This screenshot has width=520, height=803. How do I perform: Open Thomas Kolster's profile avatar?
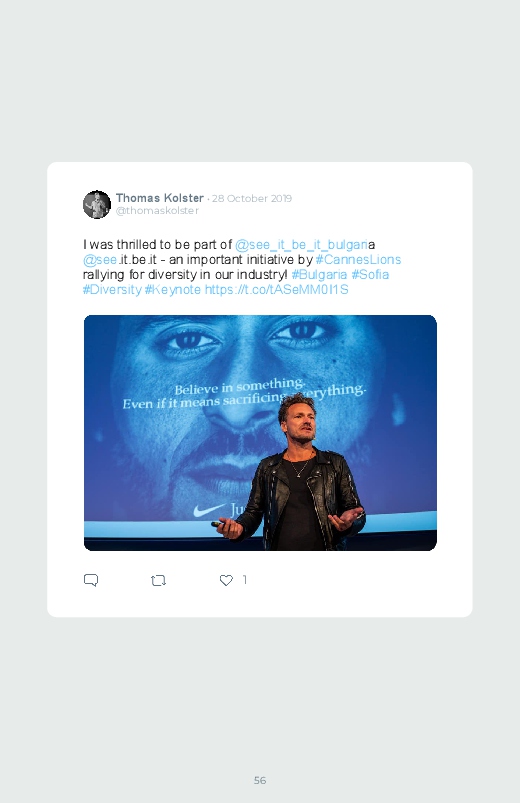point(97,204)
